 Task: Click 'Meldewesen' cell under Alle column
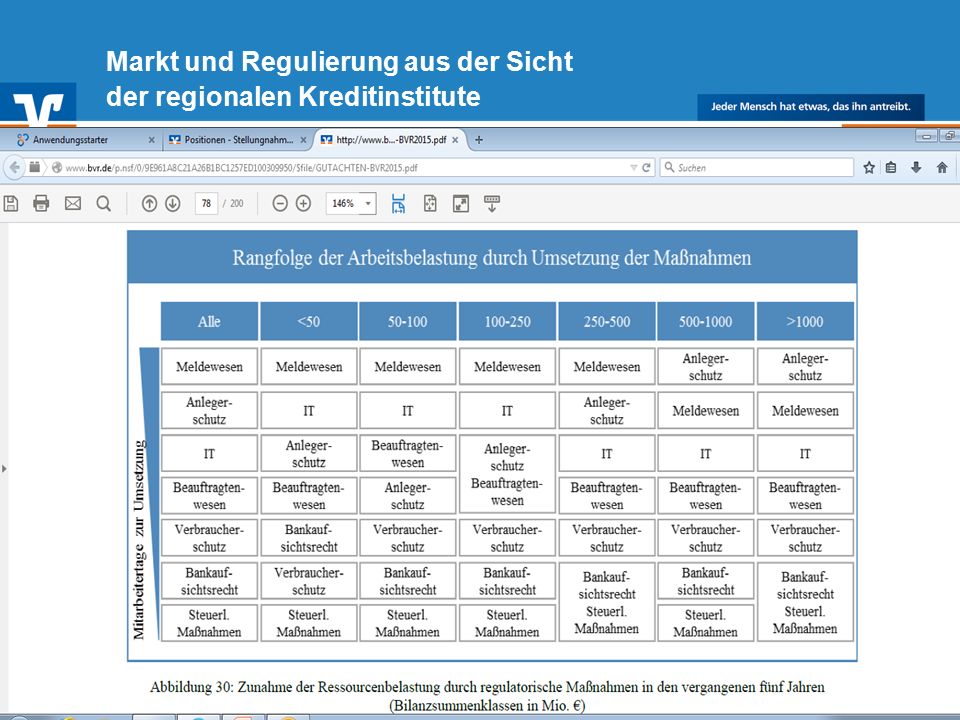tap(209, 367)
